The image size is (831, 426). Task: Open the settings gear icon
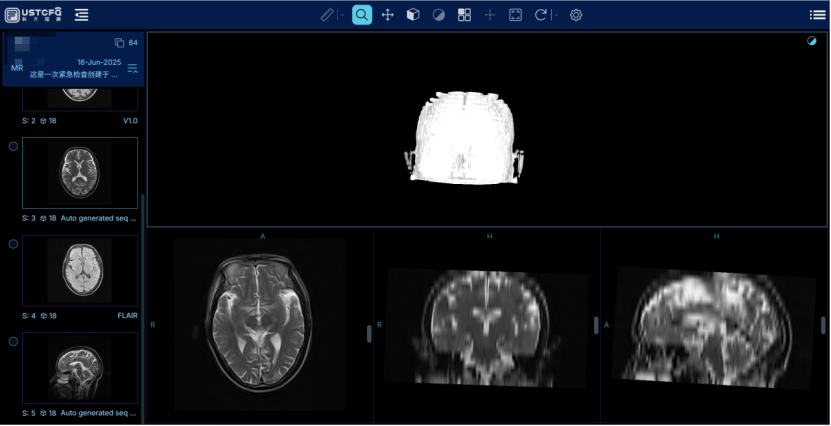click(576, 15)
